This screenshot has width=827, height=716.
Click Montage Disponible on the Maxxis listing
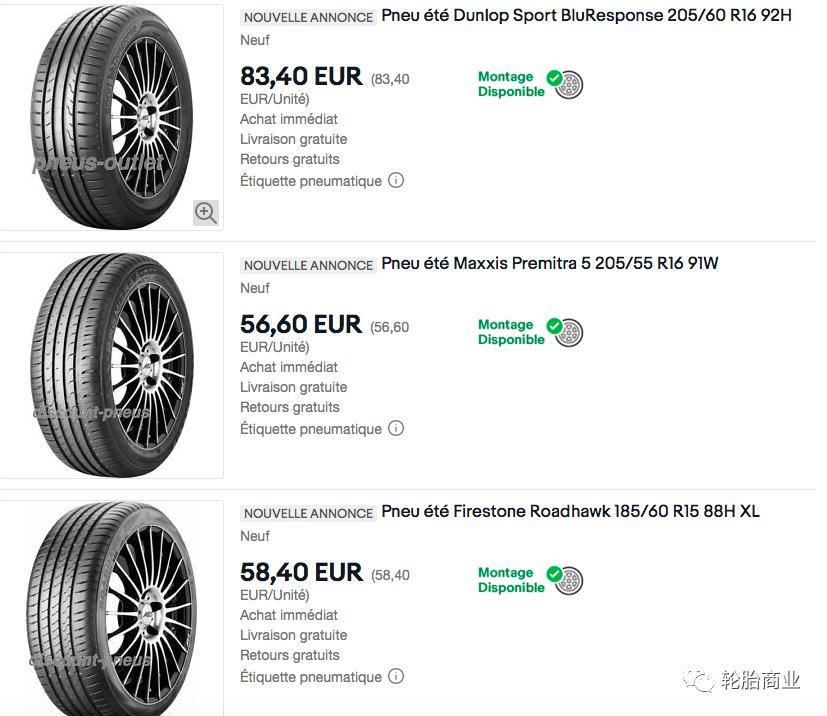tap(510, 332)
